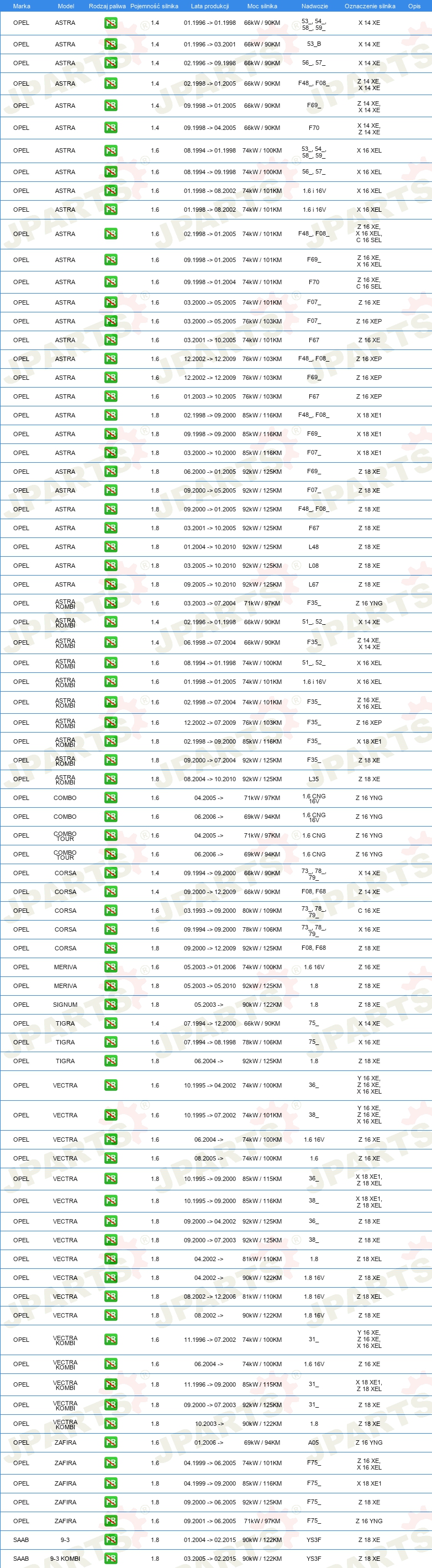The width and height of the screenshot is (432, 1568).
Task: Select the 80kW / 109KM power cell
Action: 262,911
